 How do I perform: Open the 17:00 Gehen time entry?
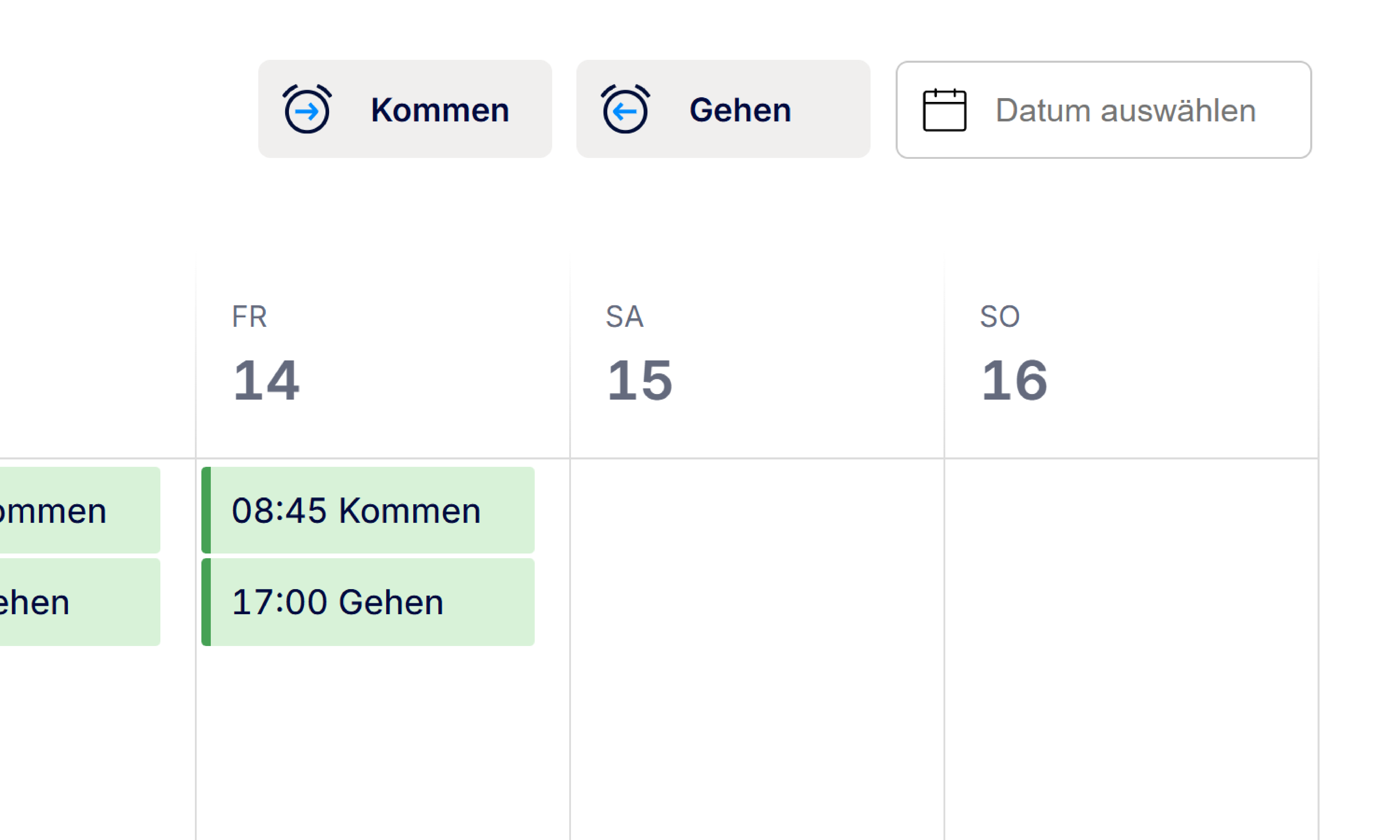pos(368,602)
